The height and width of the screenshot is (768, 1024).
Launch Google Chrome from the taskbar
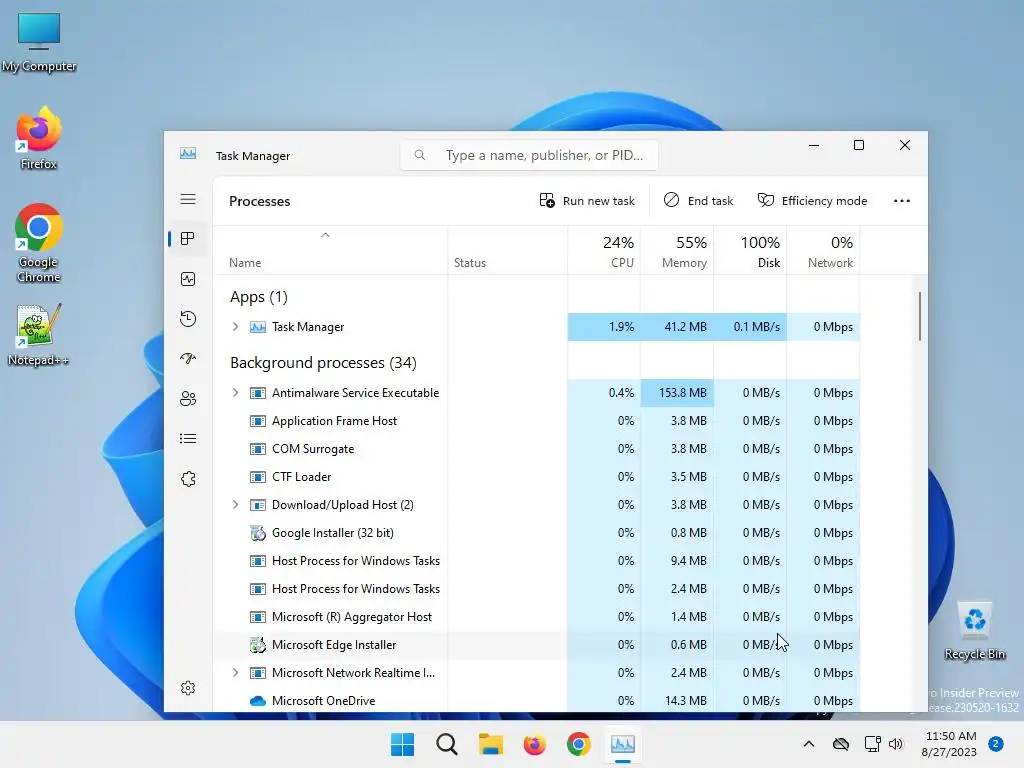click(579, 744)
